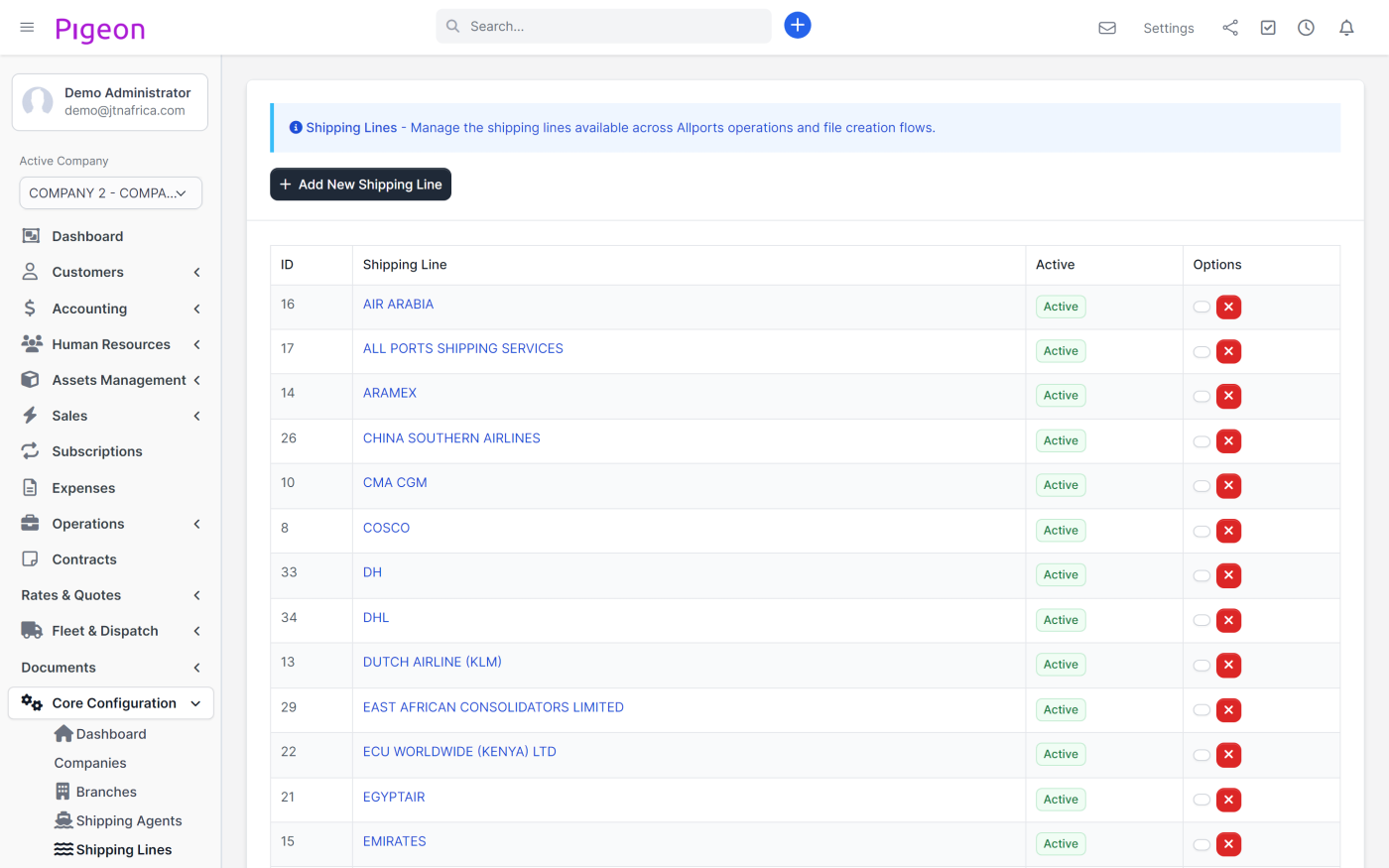Toggle active switch for DHL

click(x=1201, y=620)
